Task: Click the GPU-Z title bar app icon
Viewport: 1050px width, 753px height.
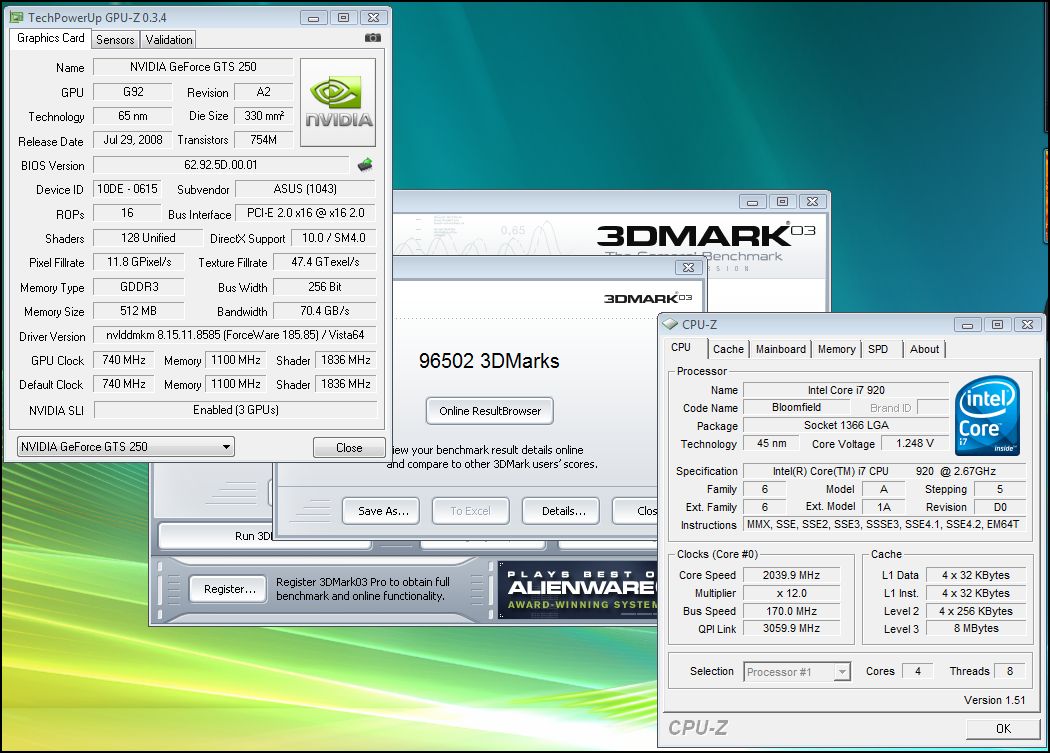Action: click(17, 17)
